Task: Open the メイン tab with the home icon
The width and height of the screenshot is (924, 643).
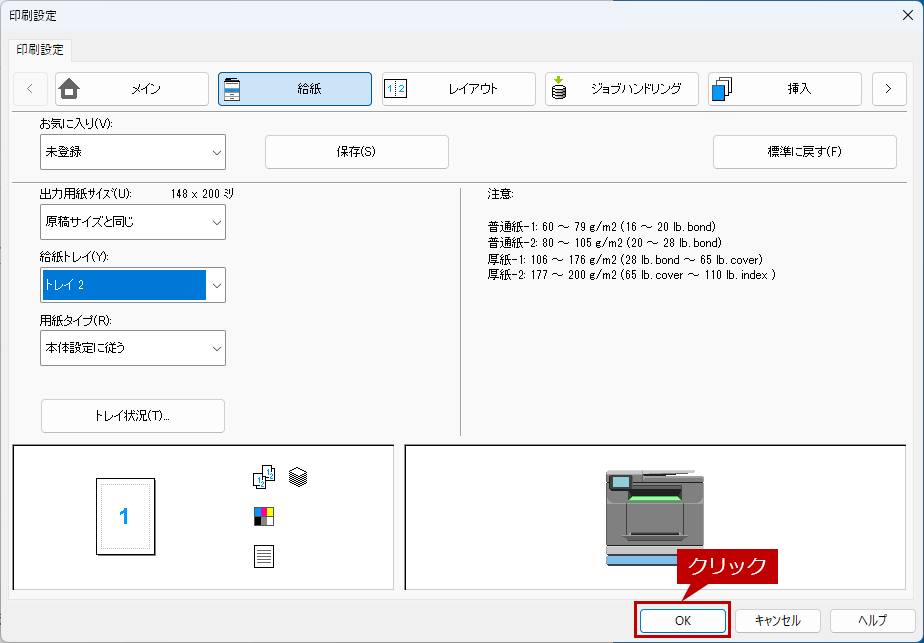Action: (x=132, y=89)
